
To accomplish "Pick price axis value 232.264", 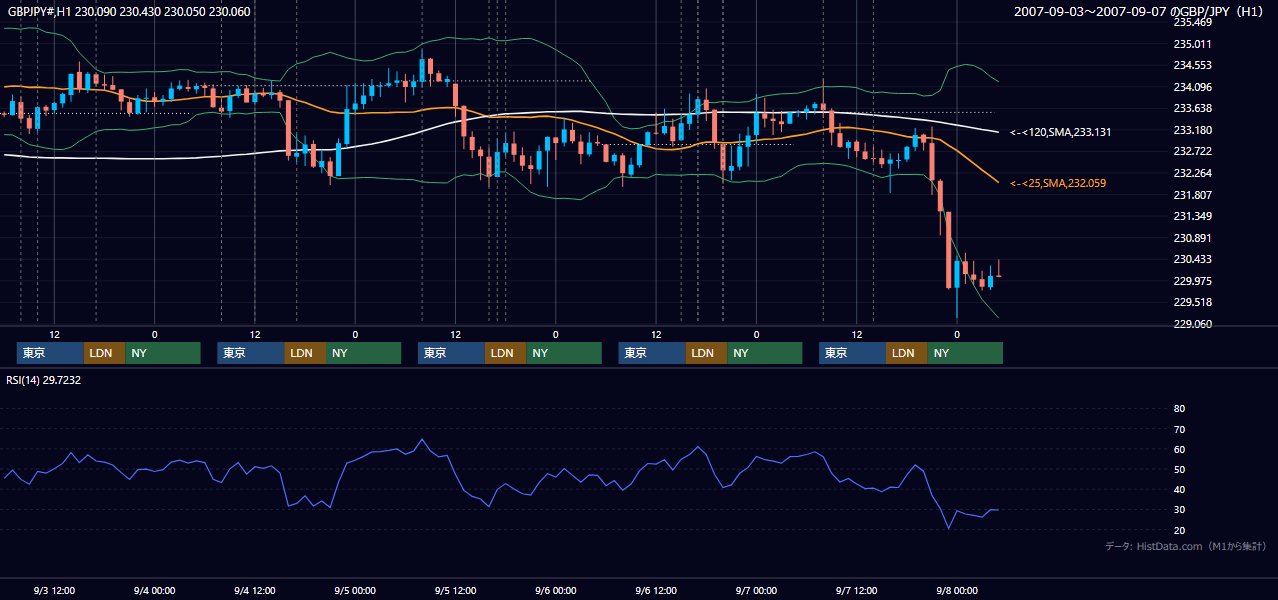I will 1192,173.
